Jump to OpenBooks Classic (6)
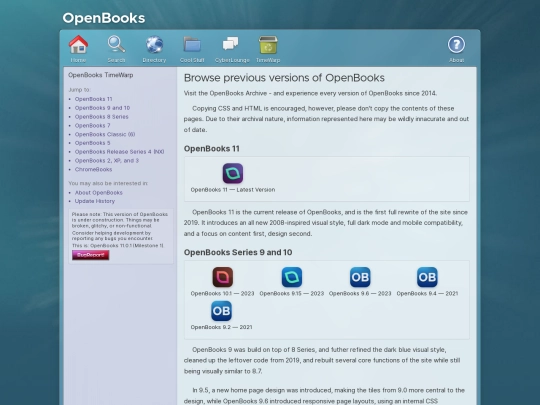 pos(105,134)
